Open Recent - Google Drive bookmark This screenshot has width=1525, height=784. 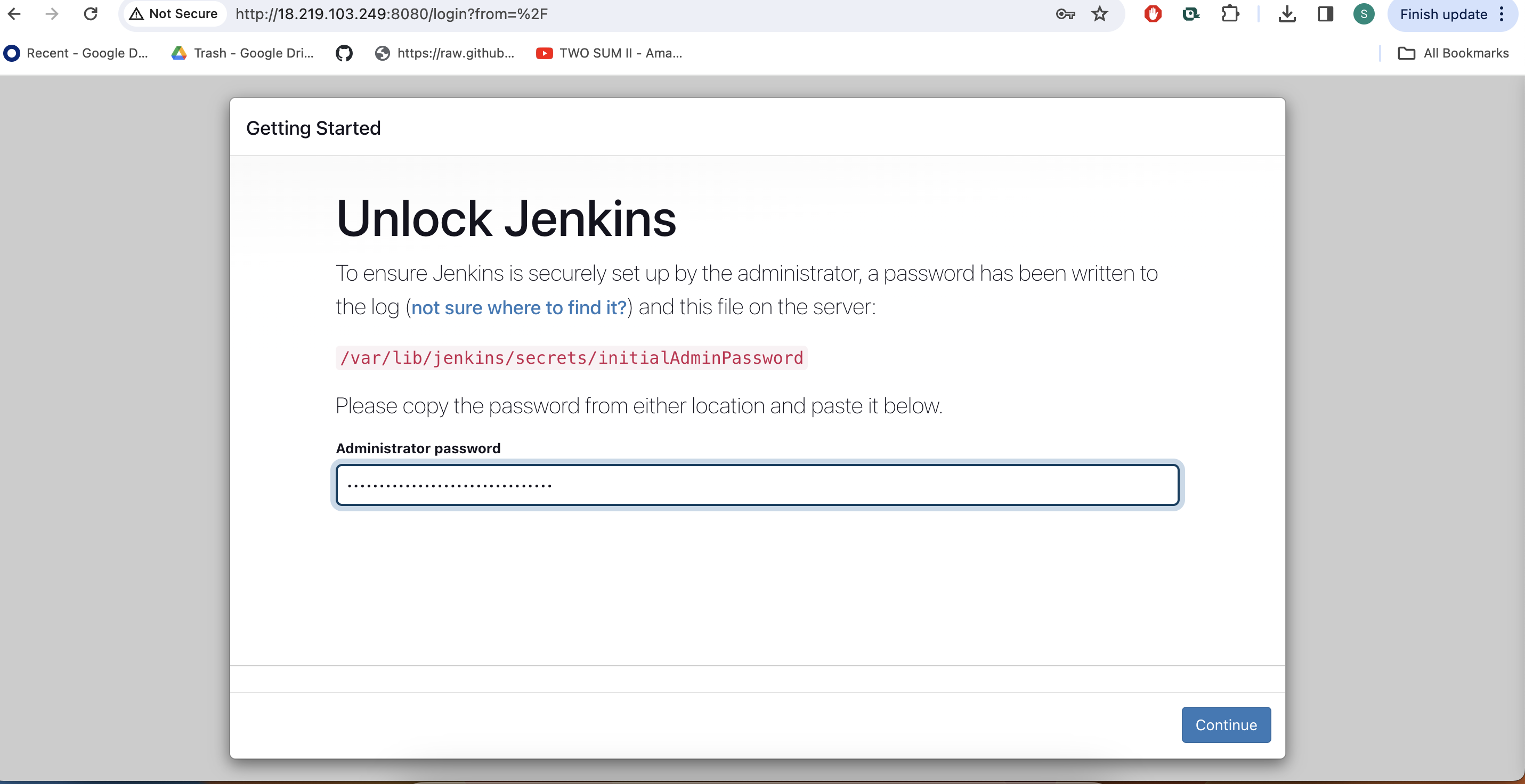click(x=76, y=53)
